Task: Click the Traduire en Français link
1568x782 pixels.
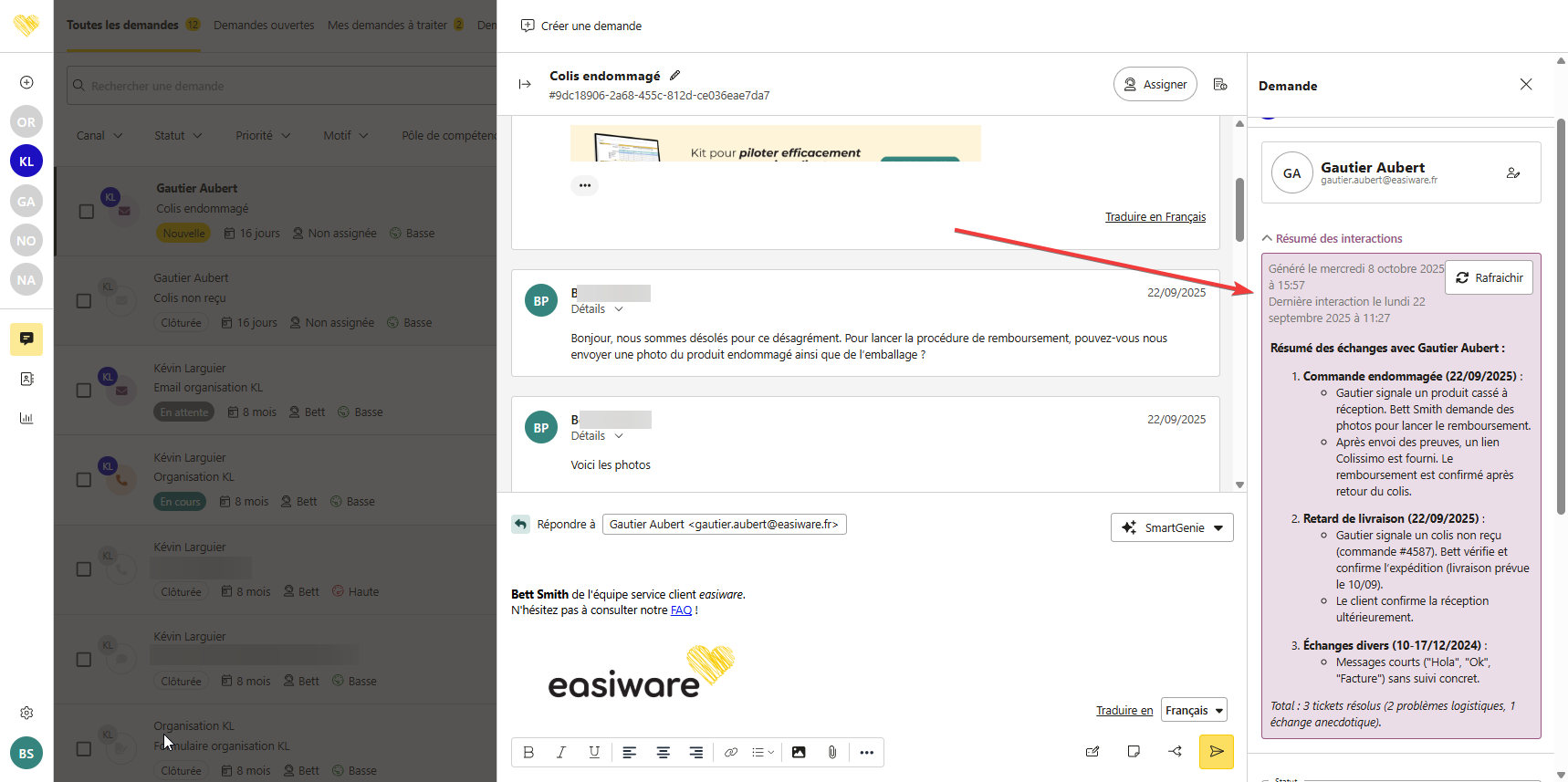Action: [x=1155, y=217]
